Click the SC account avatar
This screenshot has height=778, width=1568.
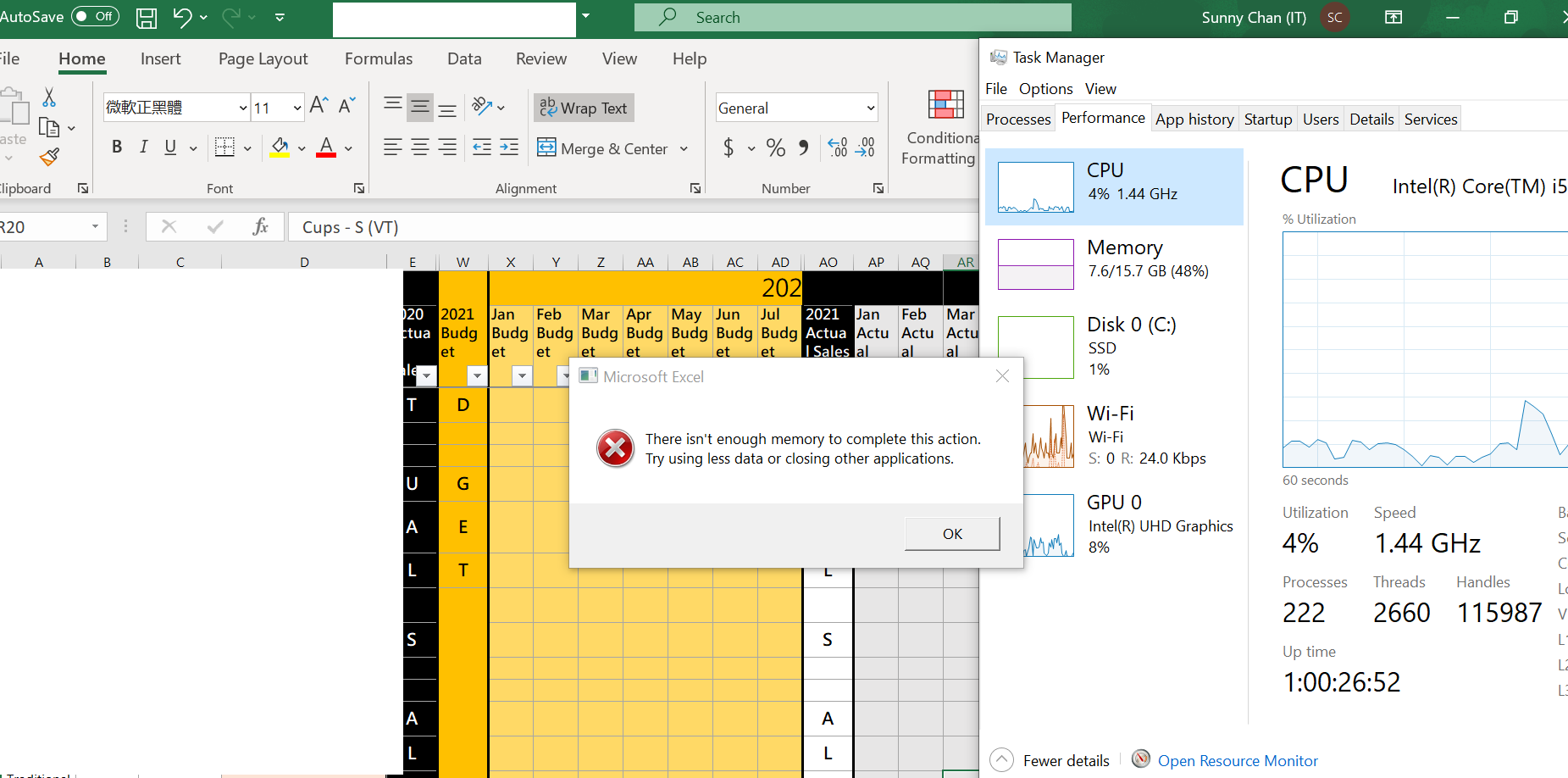[1335, 17]
